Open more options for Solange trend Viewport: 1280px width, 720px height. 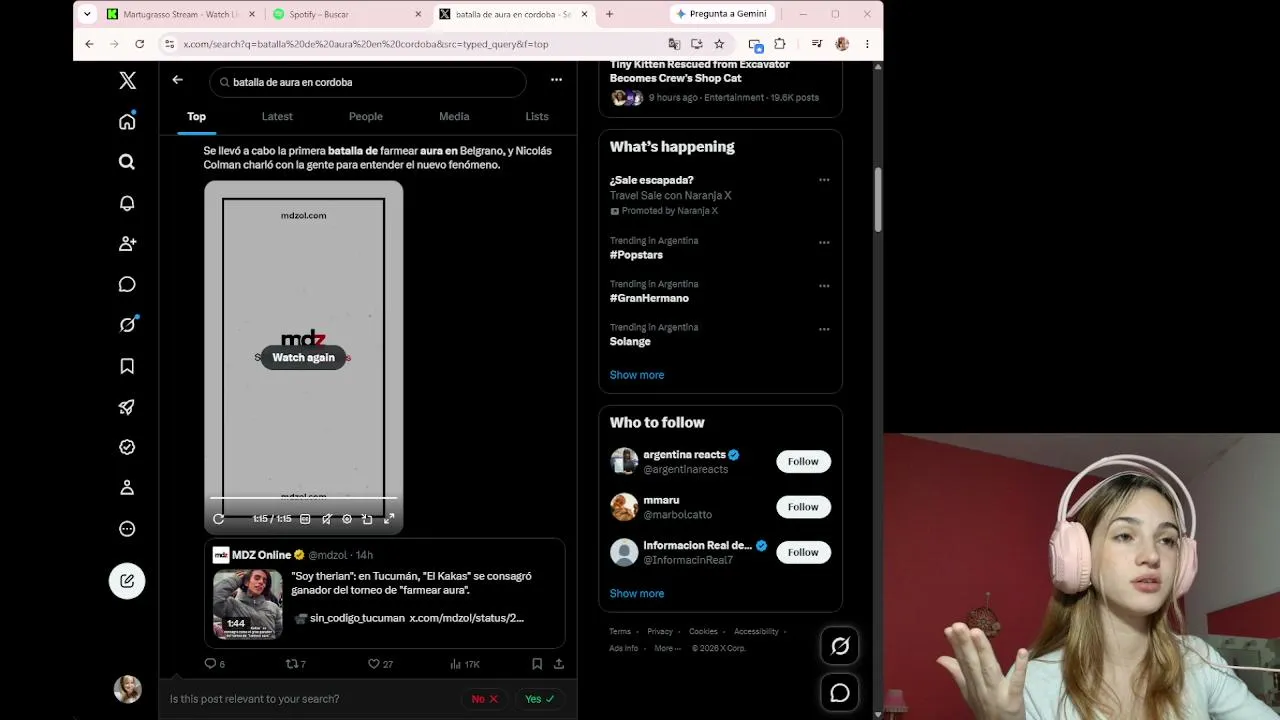click(824, 329)
